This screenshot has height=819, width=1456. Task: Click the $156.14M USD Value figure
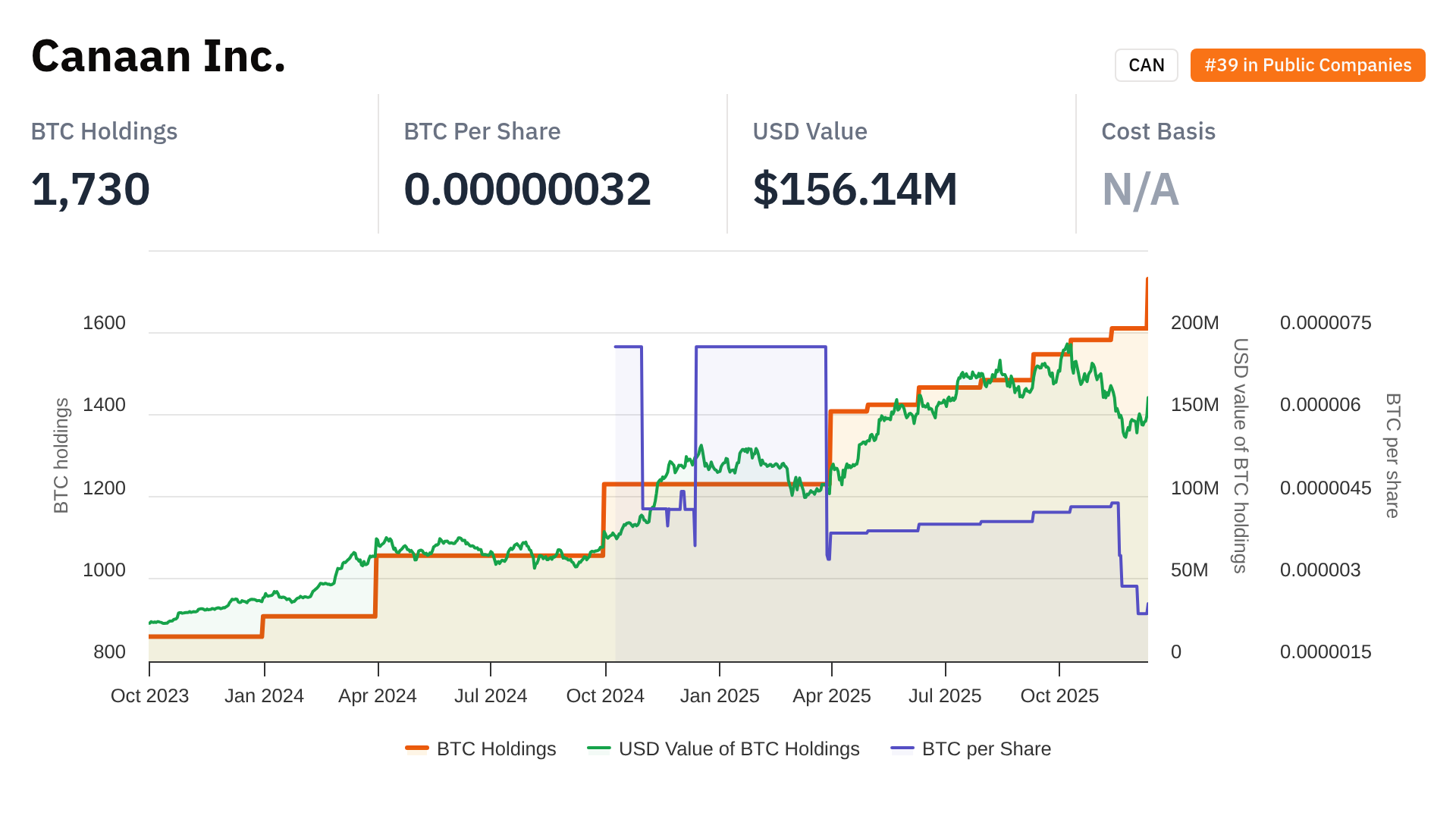click(x=855, y=189)
